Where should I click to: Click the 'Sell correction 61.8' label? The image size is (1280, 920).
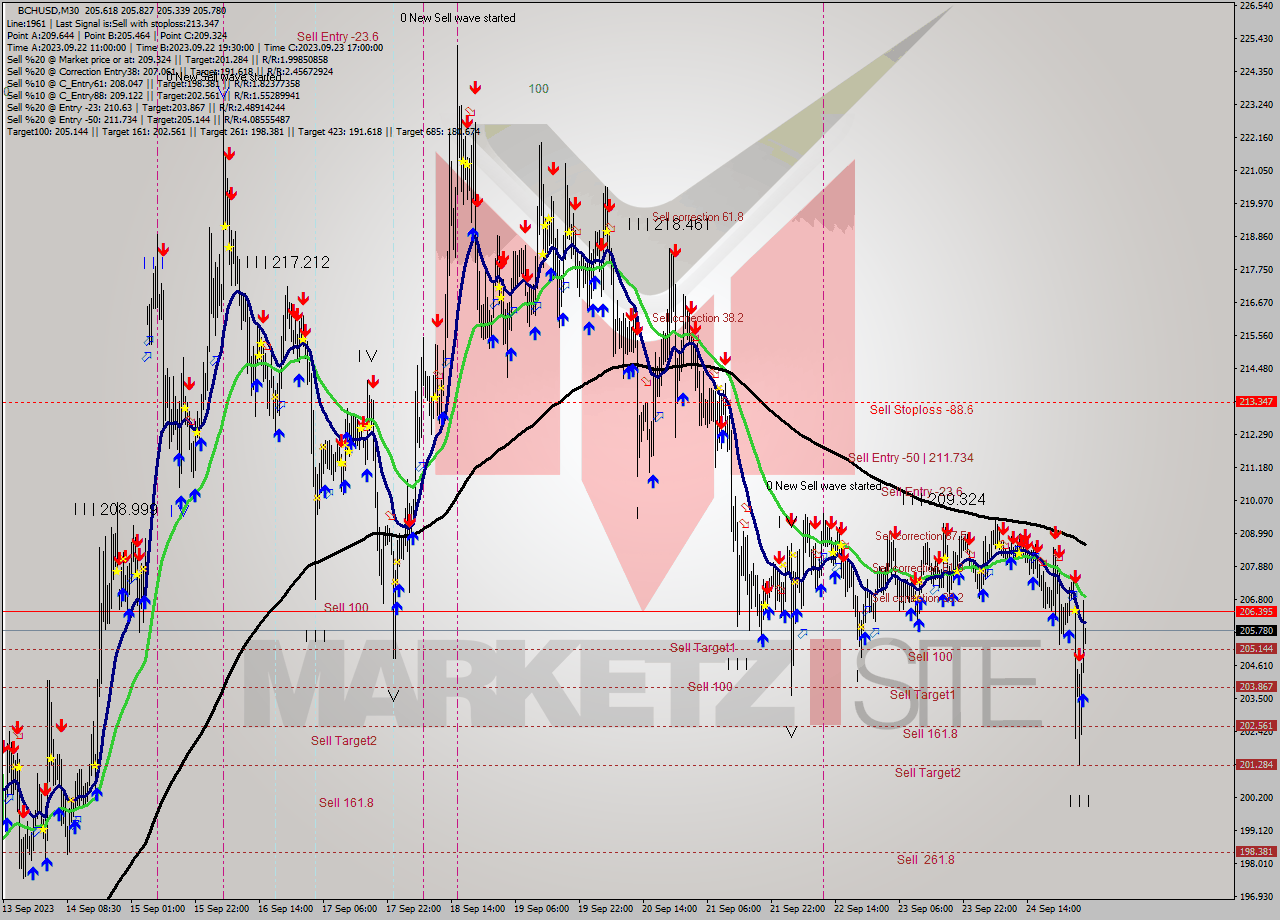click(697, 217)
